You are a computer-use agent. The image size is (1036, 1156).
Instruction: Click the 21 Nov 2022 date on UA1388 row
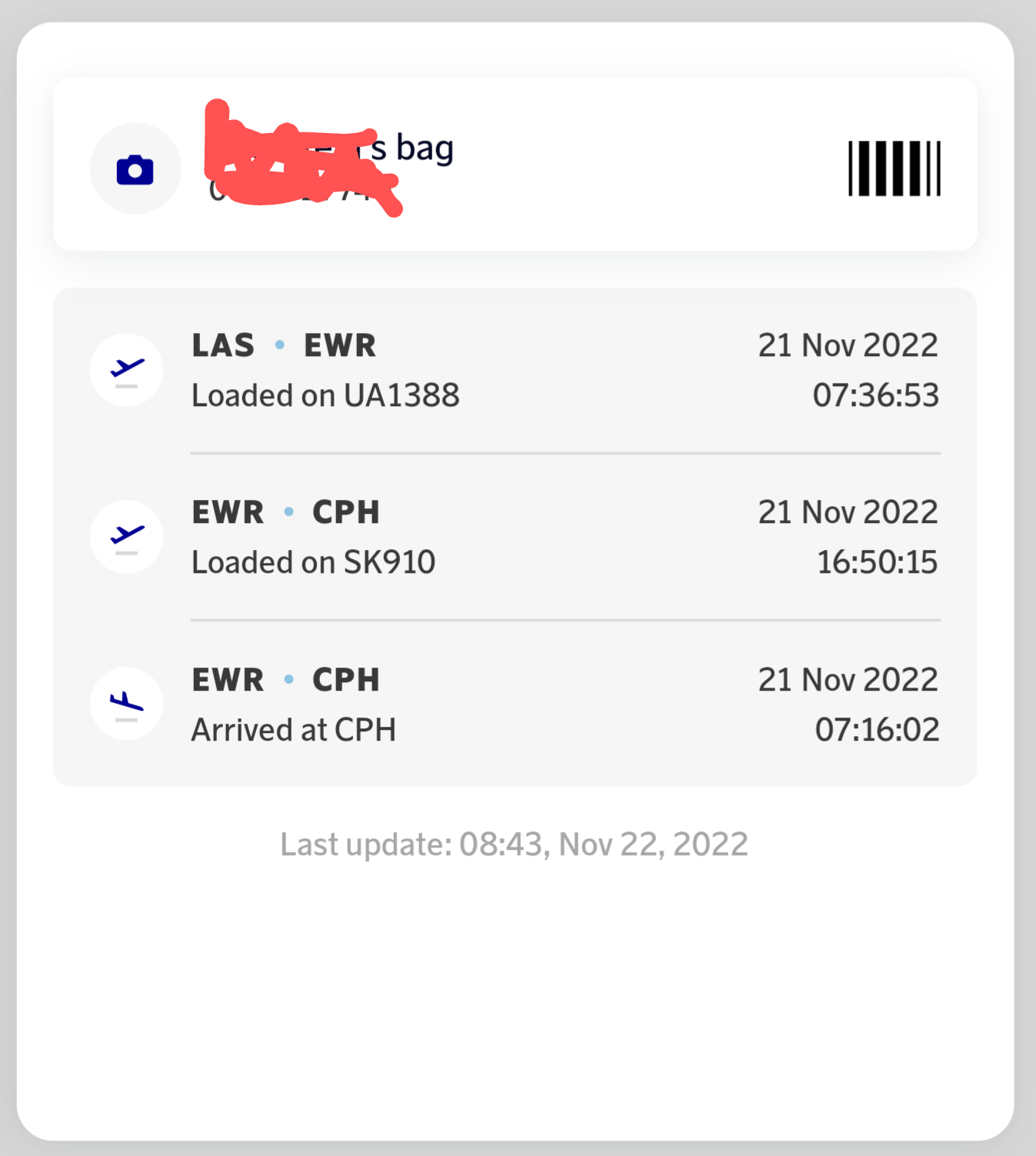click(x=848, y=345)
